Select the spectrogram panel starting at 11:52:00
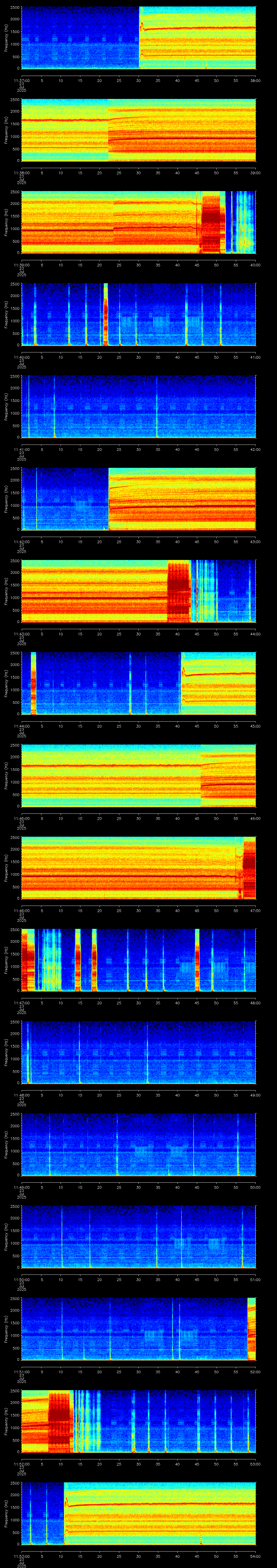Screen dimensions: 277x1568 [x=138, y=1421]
